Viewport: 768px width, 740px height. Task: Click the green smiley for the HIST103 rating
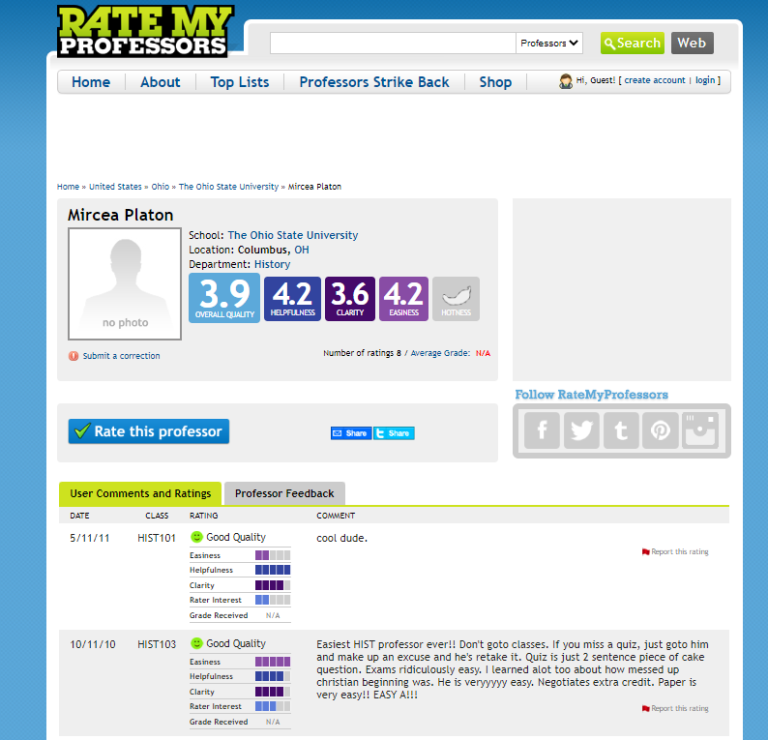pyautogui.click(x=196, y=644)
